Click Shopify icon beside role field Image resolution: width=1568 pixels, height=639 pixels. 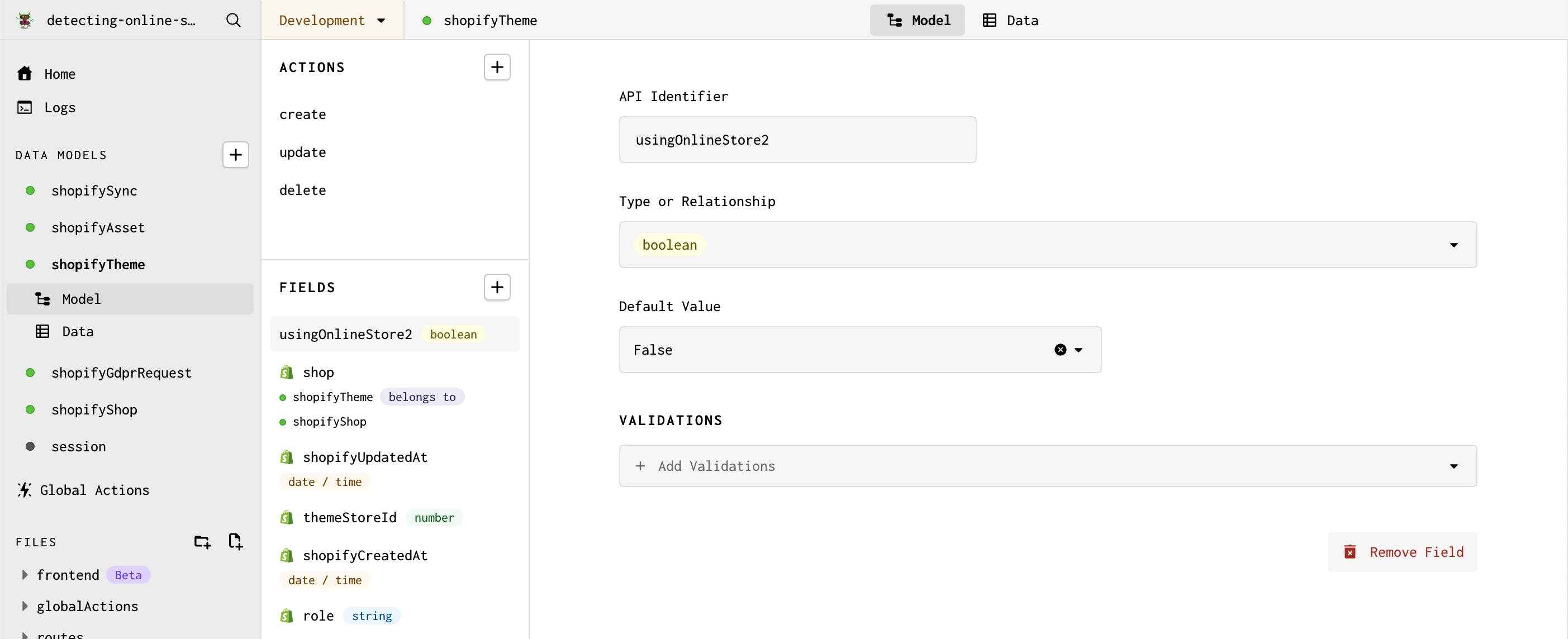[x=287, y=616]
